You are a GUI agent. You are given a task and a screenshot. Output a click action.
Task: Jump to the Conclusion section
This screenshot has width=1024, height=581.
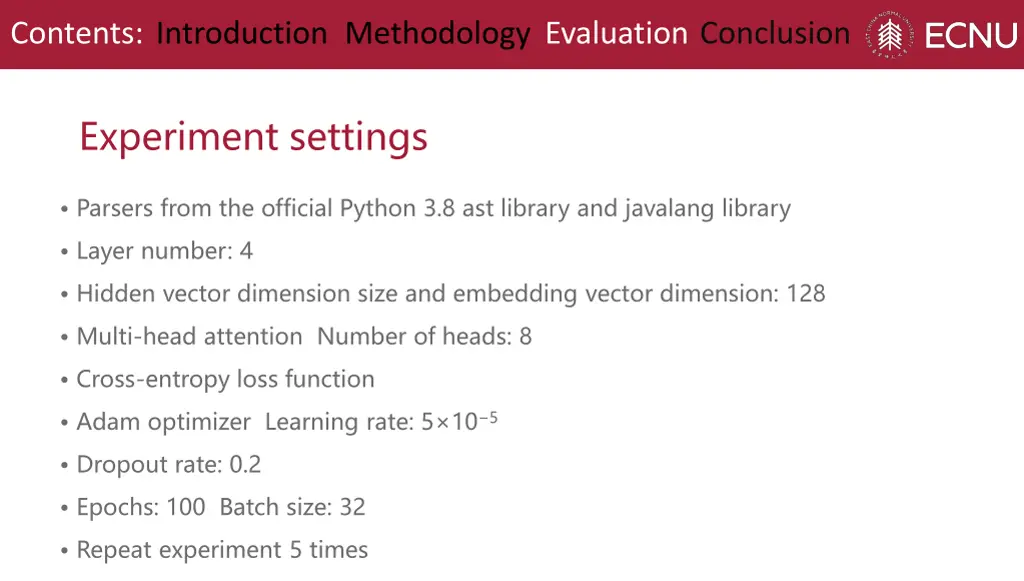tap(775, 33)
